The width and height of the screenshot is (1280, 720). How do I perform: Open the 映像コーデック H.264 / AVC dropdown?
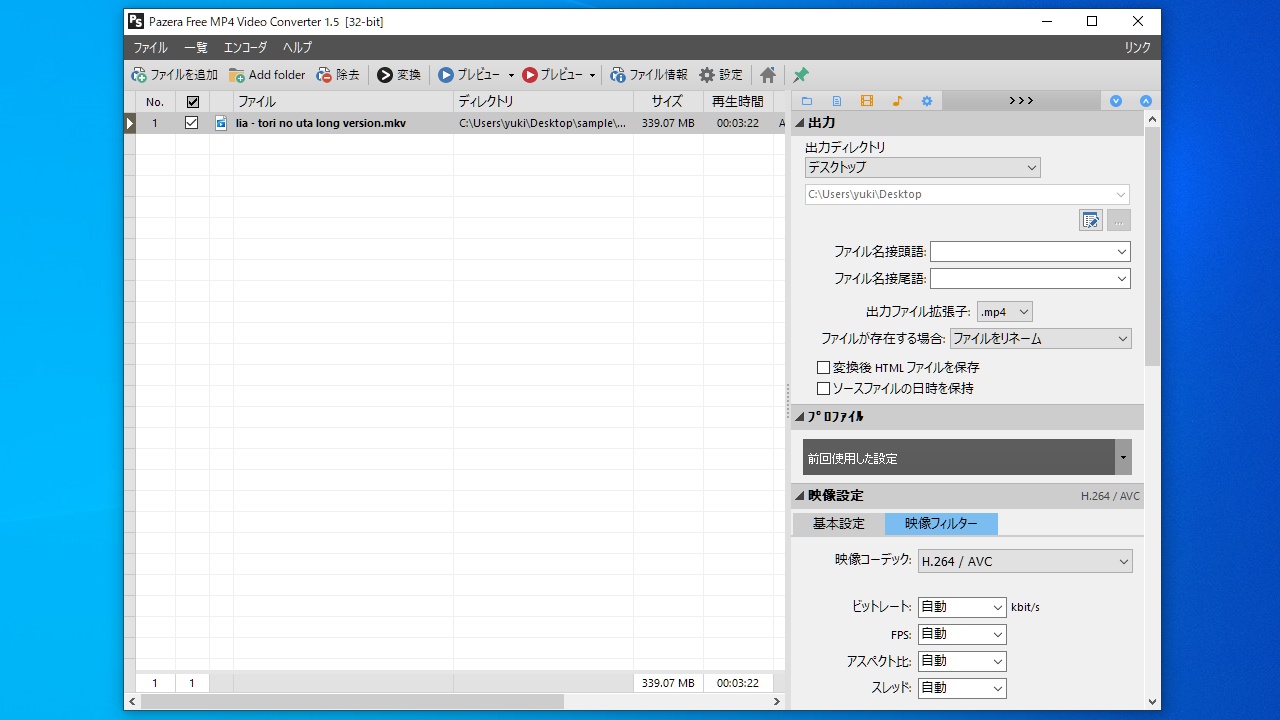point(1025,561)
